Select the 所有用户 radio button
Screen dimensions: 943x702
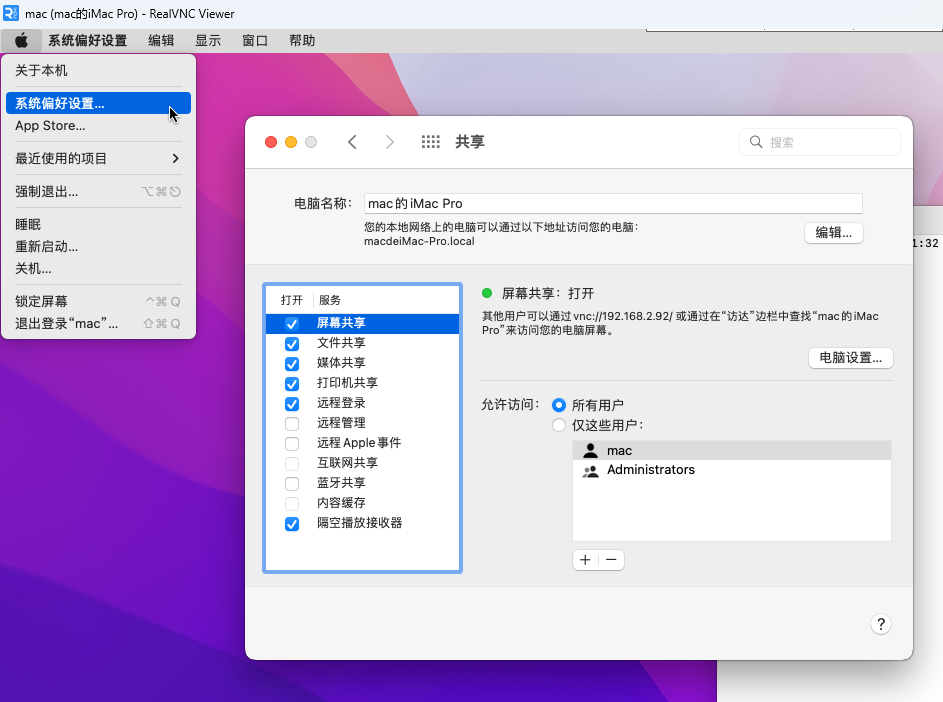[559, 405]
